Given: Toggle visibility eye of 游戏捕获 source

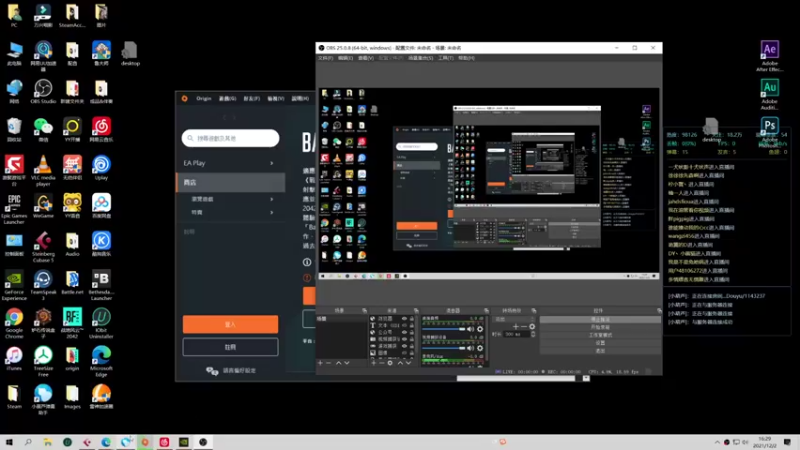Looking at the screenshot, I should pyautogui.click(x=404, y=346).
